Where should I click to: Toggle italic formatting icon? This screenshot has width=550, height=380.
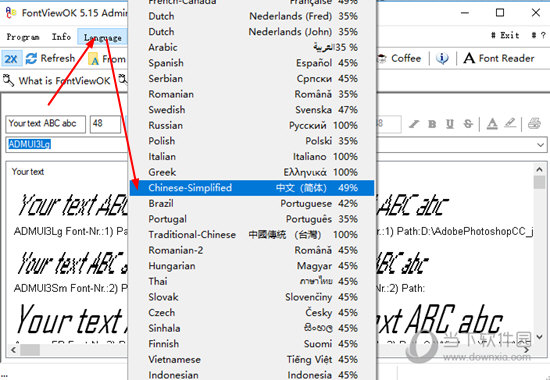pos(414,124)
